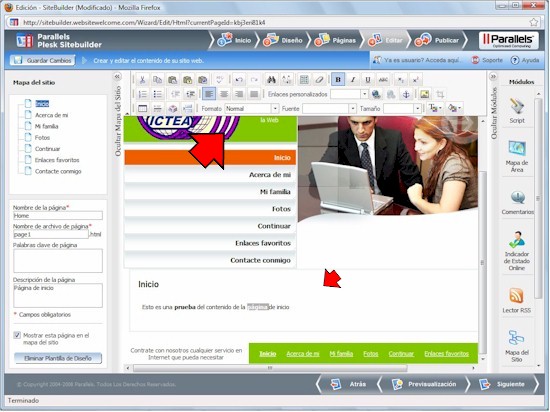
Task: Toggle 'Mostrar esta página en el mapa' checkbox
Action: (x=17, y=335)
